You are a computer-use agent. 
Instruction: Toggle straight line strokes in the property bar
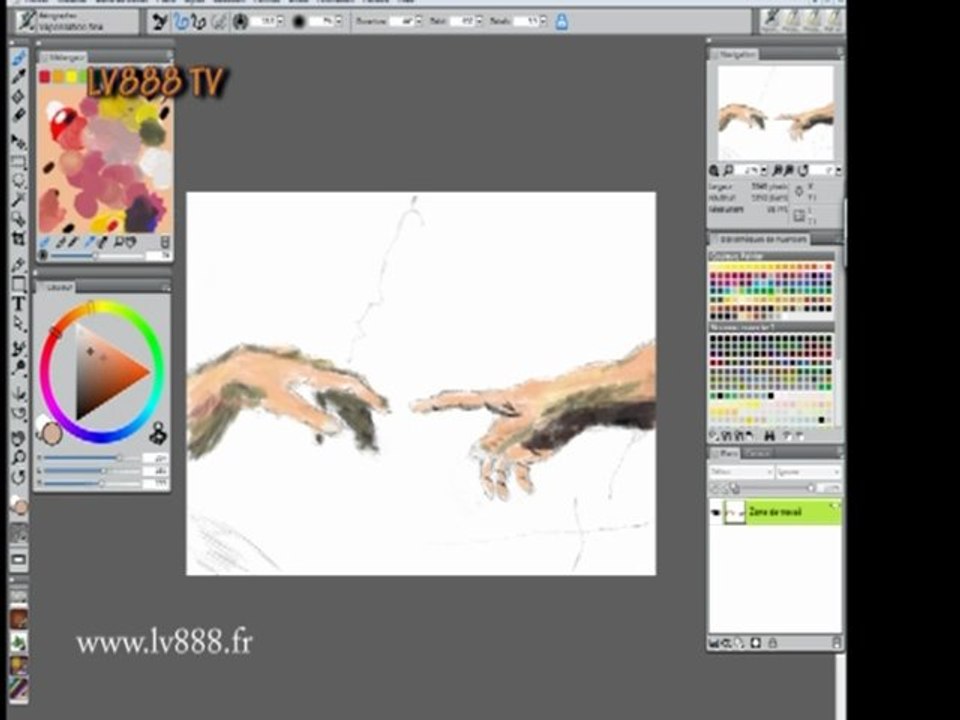[198, 22]
